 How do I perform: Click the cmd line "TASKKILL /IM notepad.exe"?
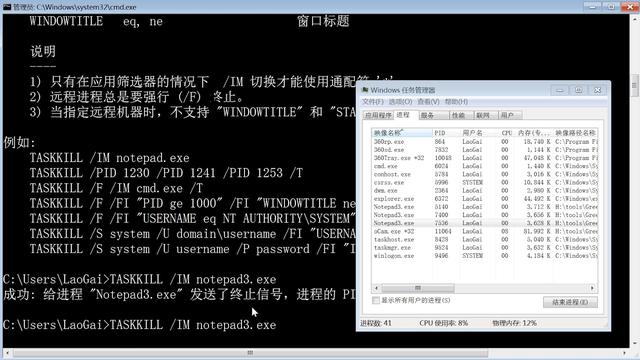109,158
